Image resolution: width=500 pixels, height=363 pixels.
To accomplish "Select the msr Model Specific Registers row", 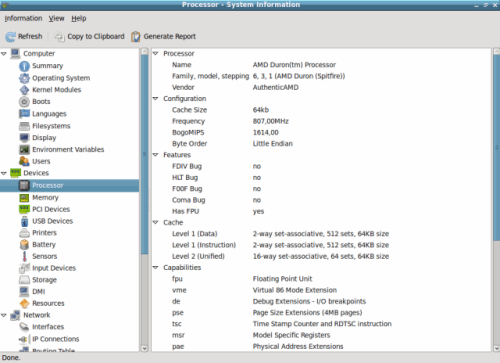I will [321, 335].
